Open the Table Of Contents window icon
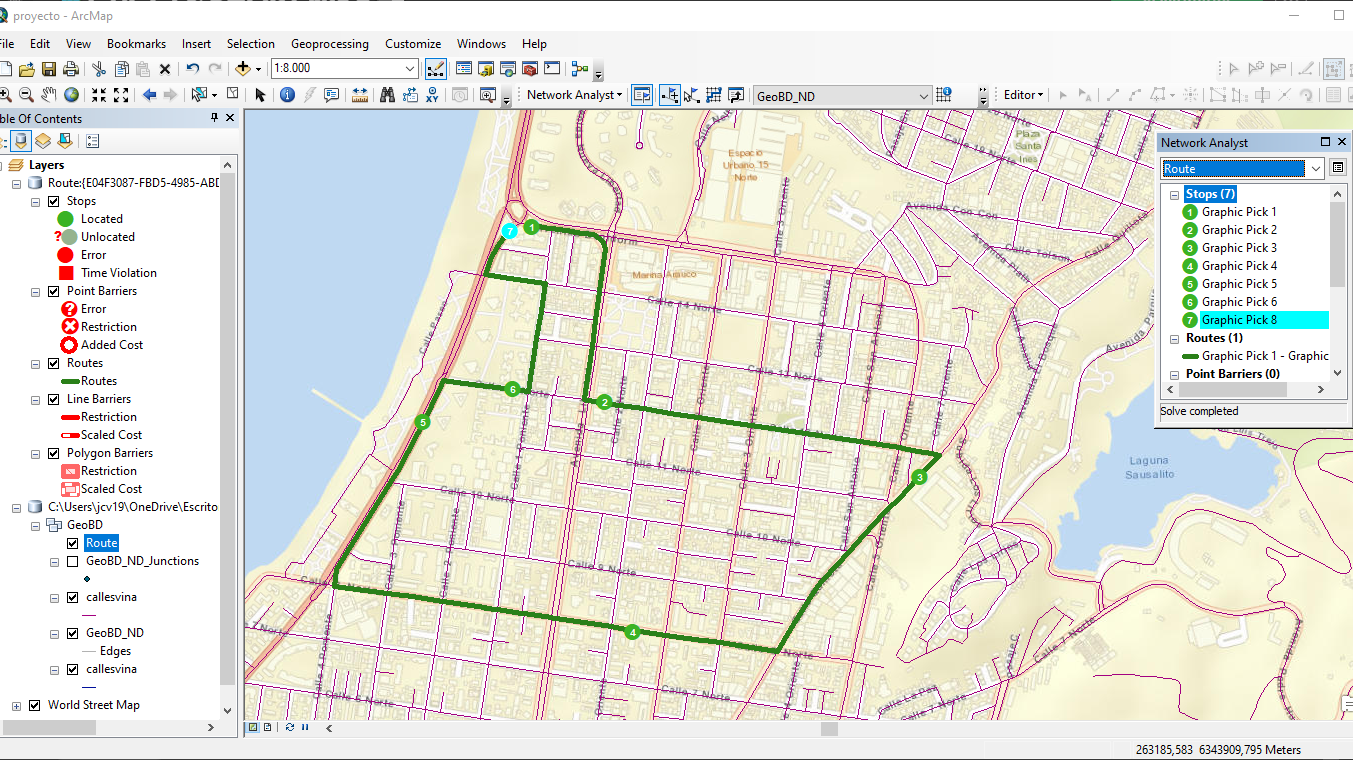 pos(464,69)
